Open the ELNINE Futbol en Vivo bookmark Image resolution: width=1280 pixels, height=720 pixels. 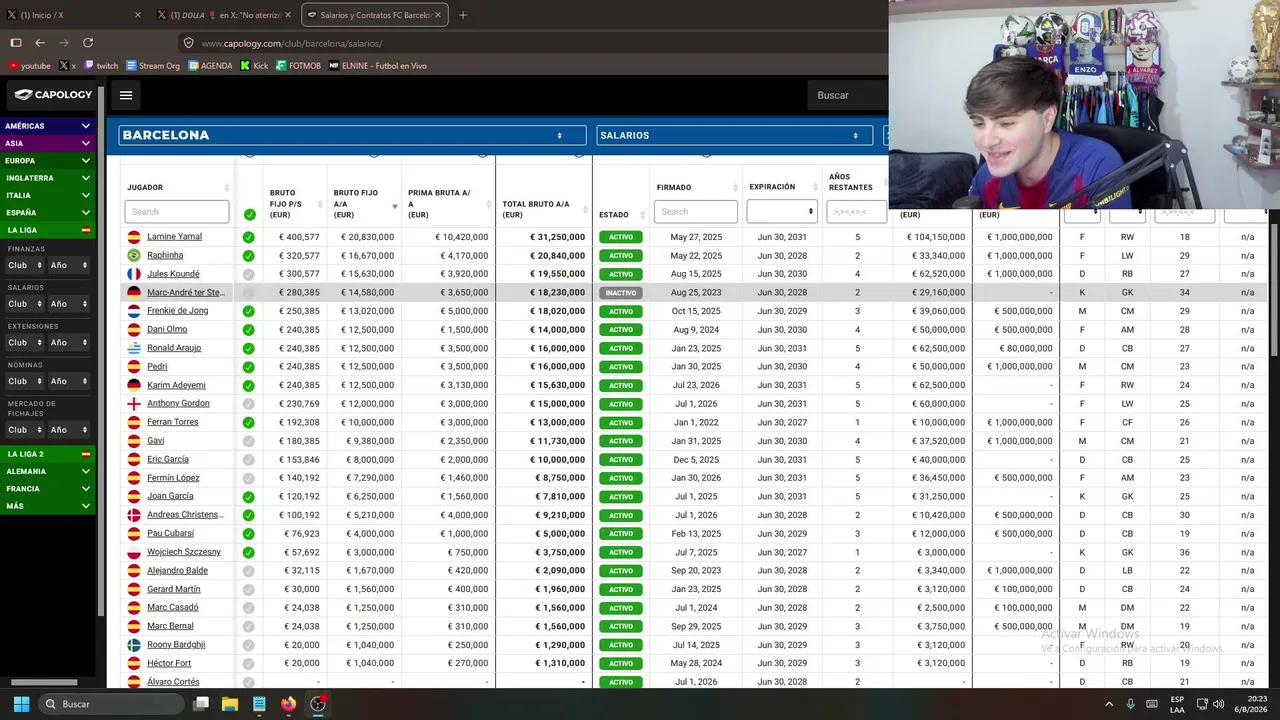tap(378, 66)
